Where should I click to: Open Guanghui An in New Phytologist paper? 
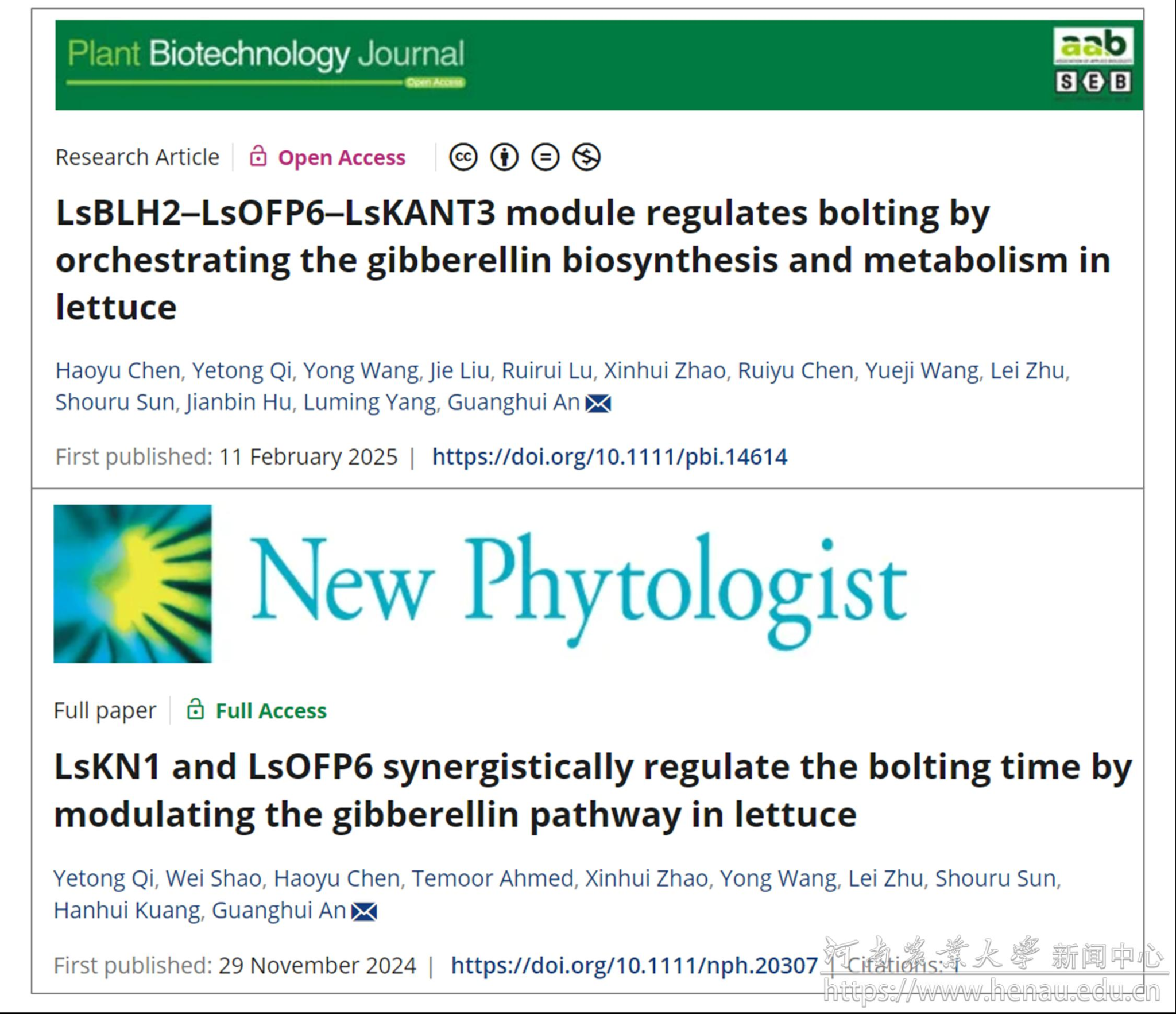[x=279, y=911]
